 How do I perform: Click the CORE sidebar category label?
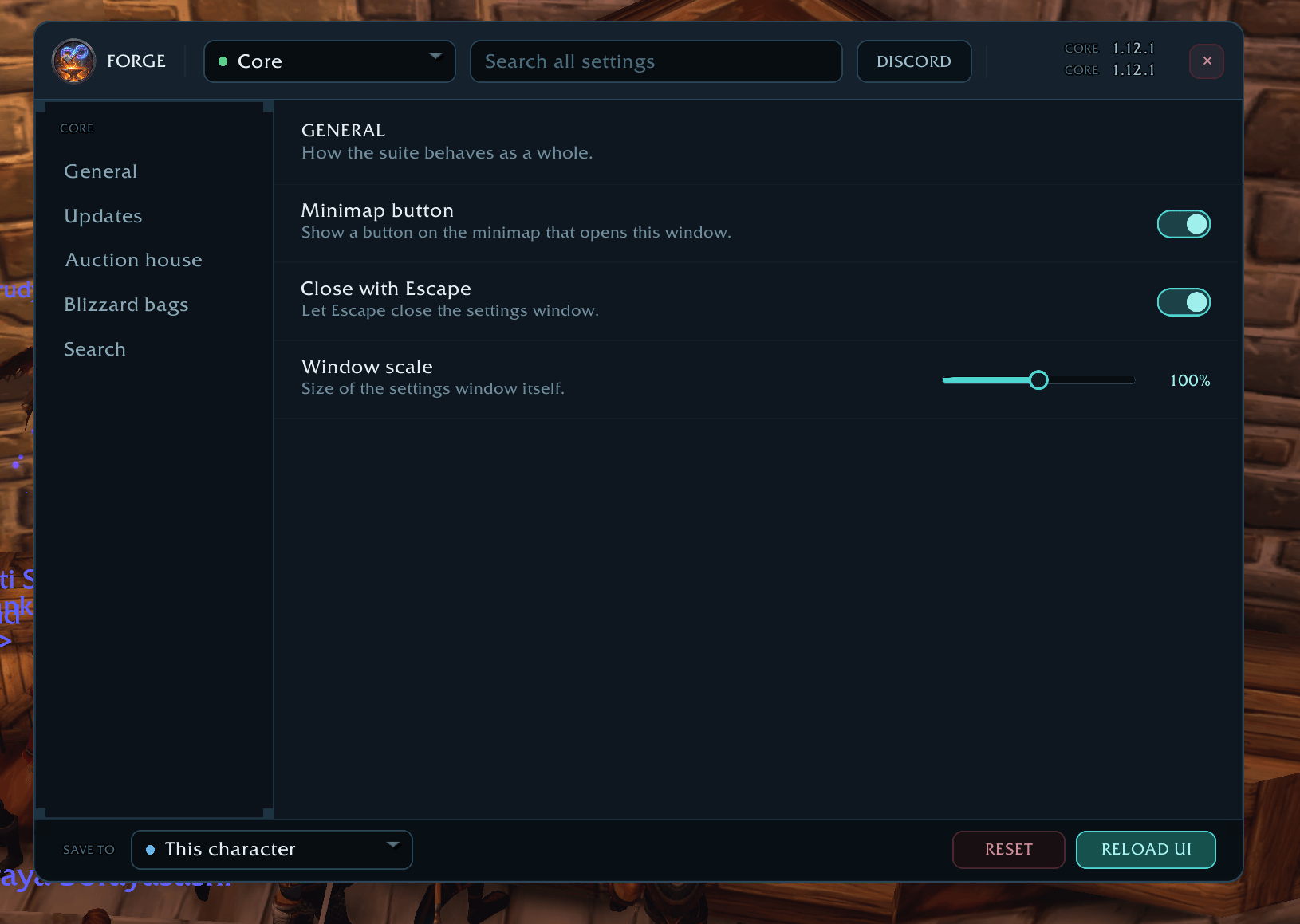(x=77, y=128)
